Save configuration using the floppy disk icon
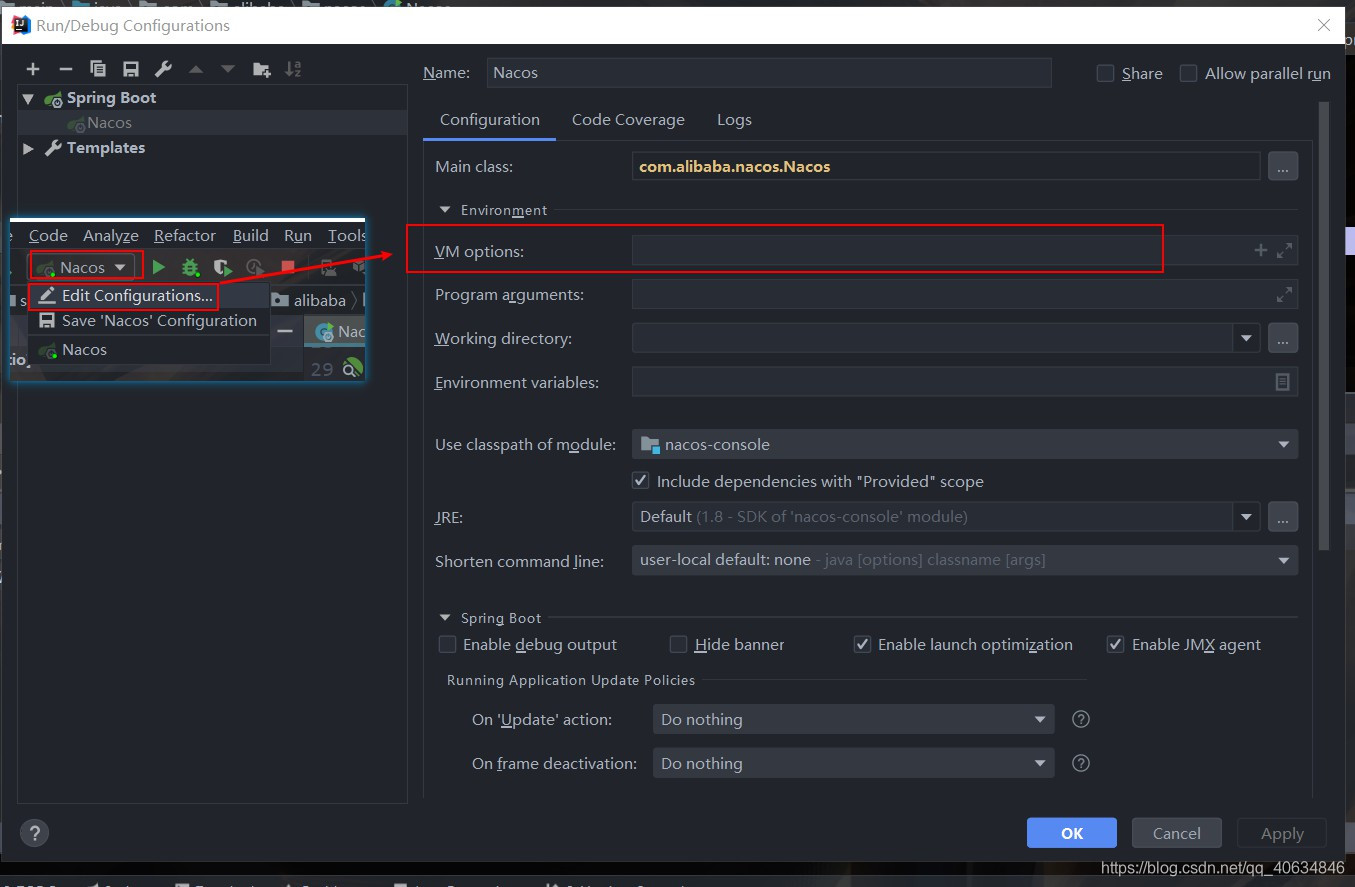The image size is (1355, 887). pos(131,69)
